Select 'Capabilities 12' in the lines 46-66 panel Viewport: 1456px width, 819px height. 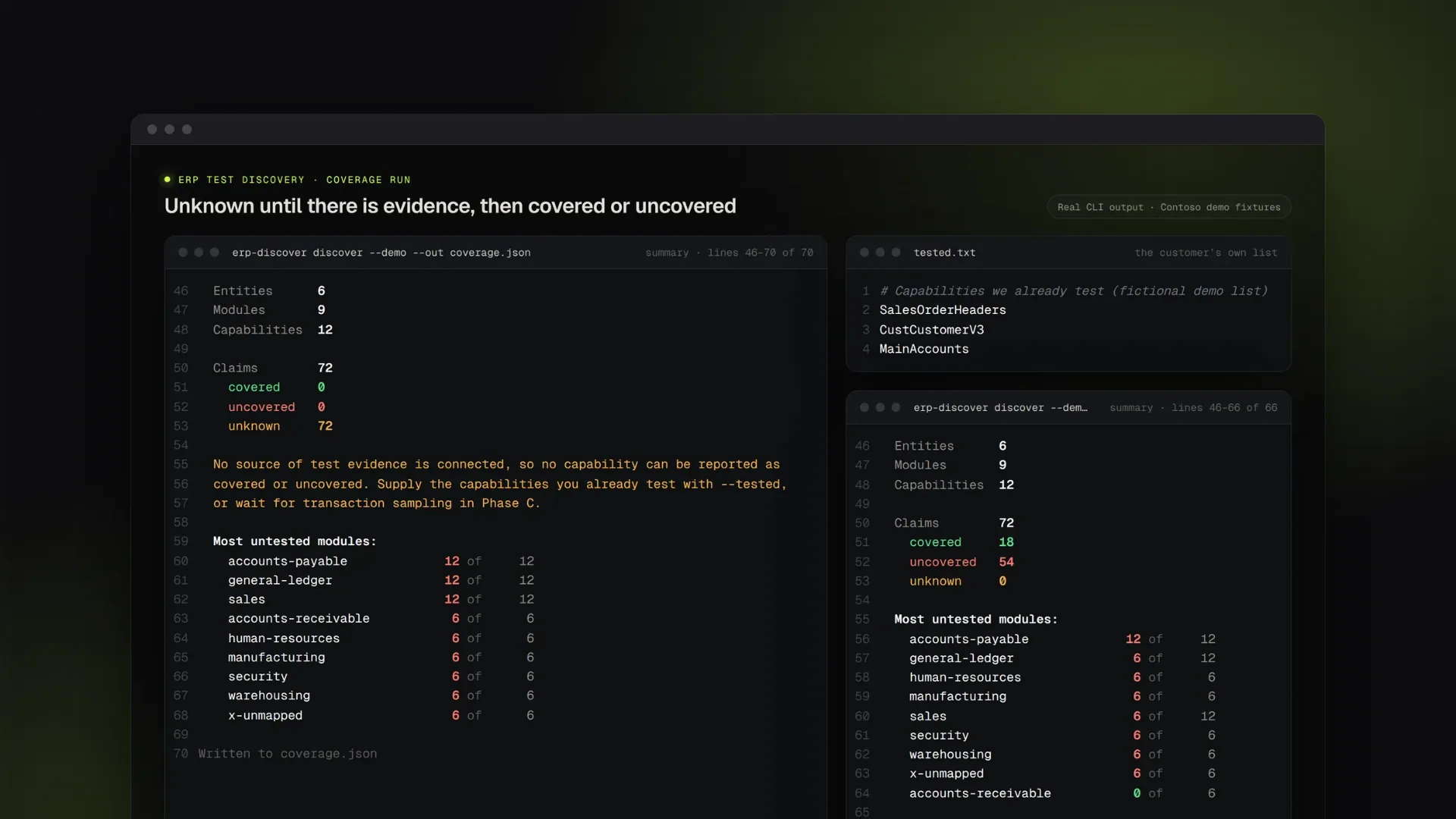coord(954,485)
